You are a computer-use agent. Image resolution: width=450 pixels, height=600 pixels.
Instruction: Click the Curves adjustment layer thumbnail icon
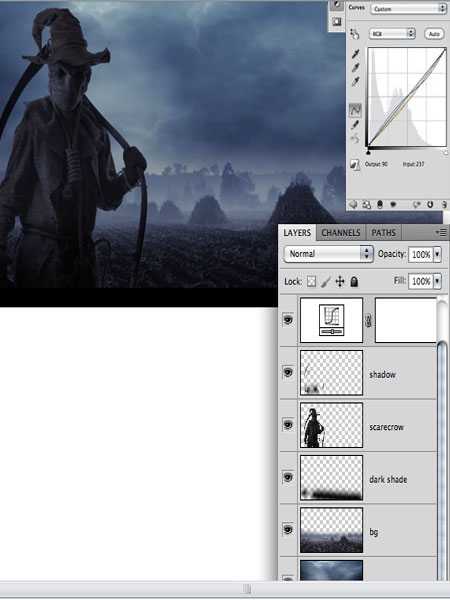[x=331, y=320]
